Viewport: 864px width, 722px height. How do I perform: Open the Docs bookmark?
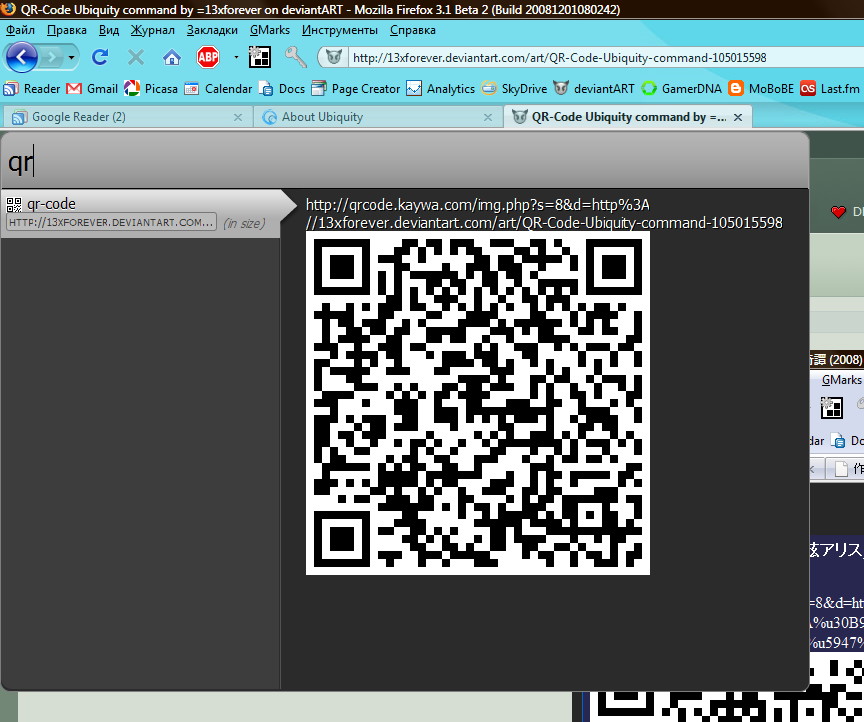282,89
